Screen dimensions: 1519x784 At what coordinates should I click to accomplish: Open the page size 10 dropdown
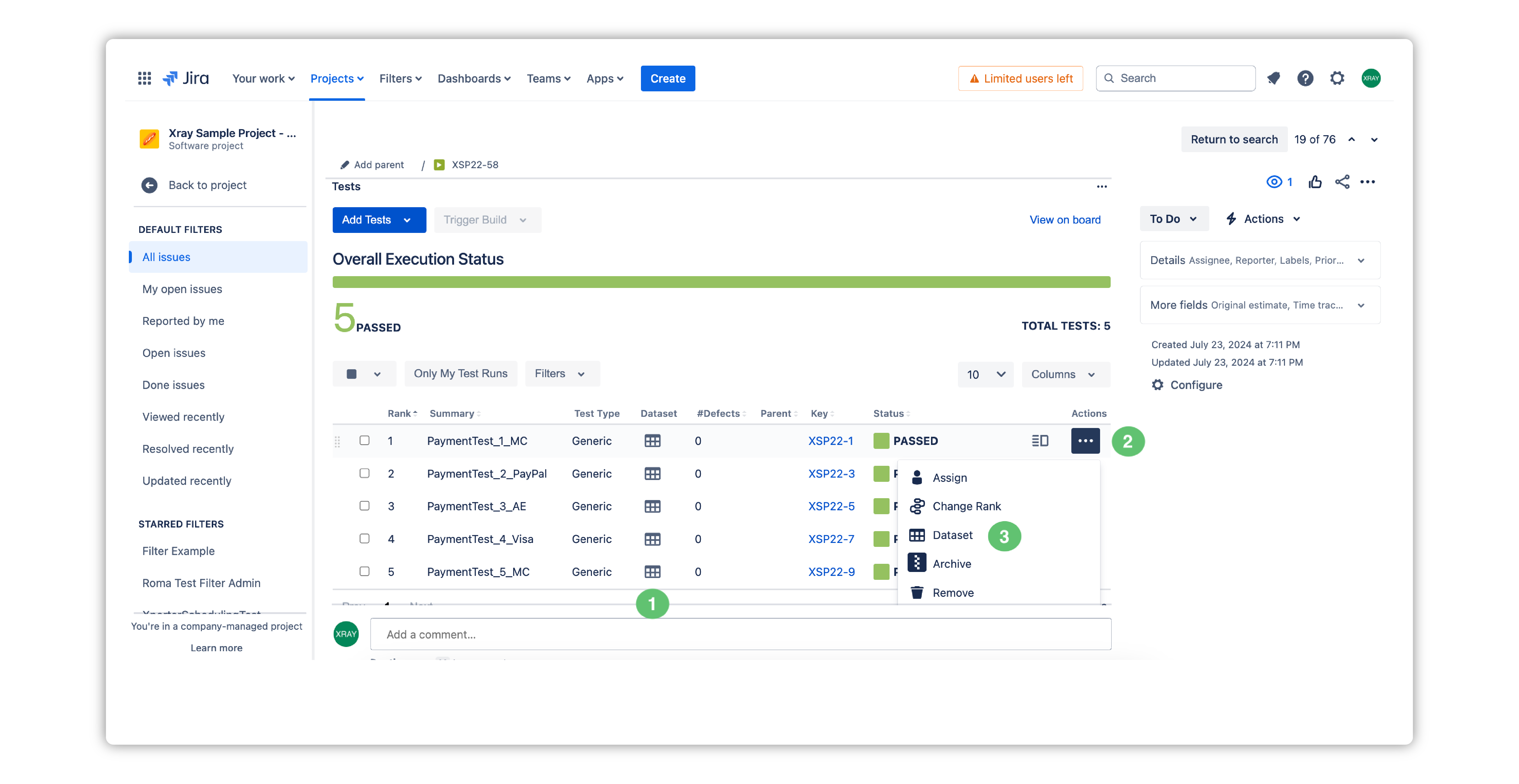point(985,374)
